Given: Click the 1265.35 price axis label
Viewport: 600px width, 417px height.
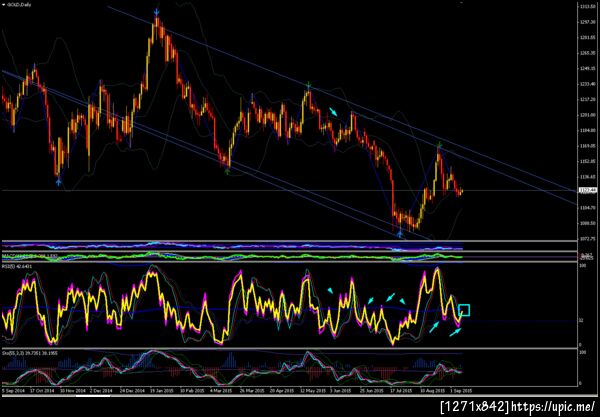Looking at the screenshot, I should coord(588,53).
